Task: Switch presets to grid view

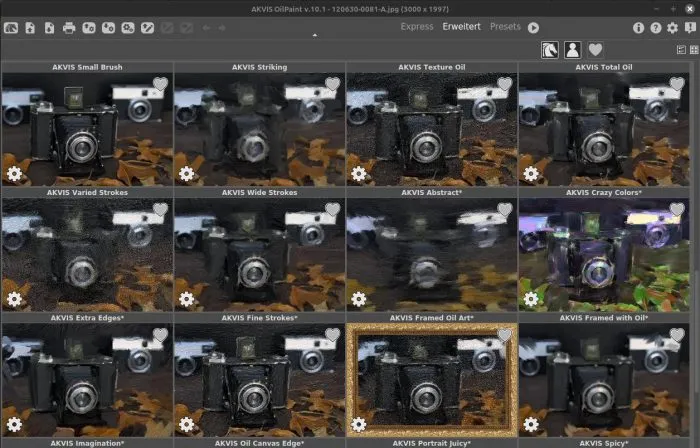Action: point(693,49)
